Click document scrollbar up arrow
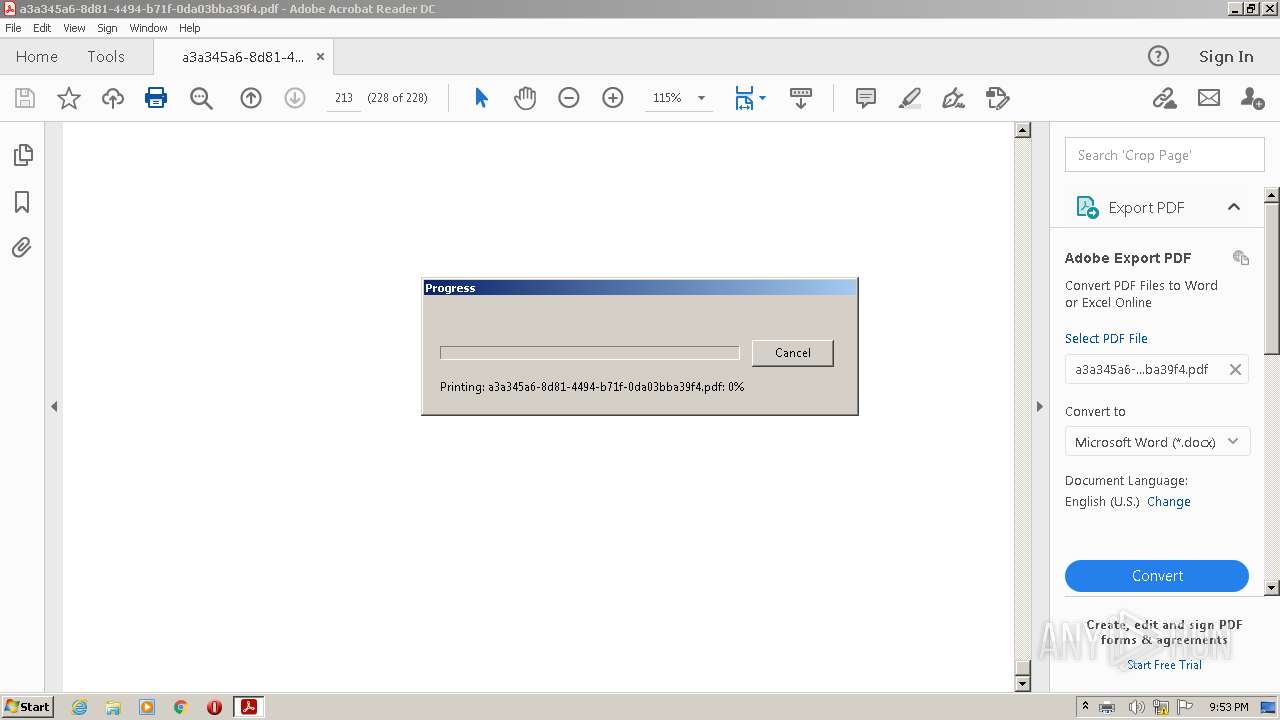The image size is (1280, 720). point(1022,130)
